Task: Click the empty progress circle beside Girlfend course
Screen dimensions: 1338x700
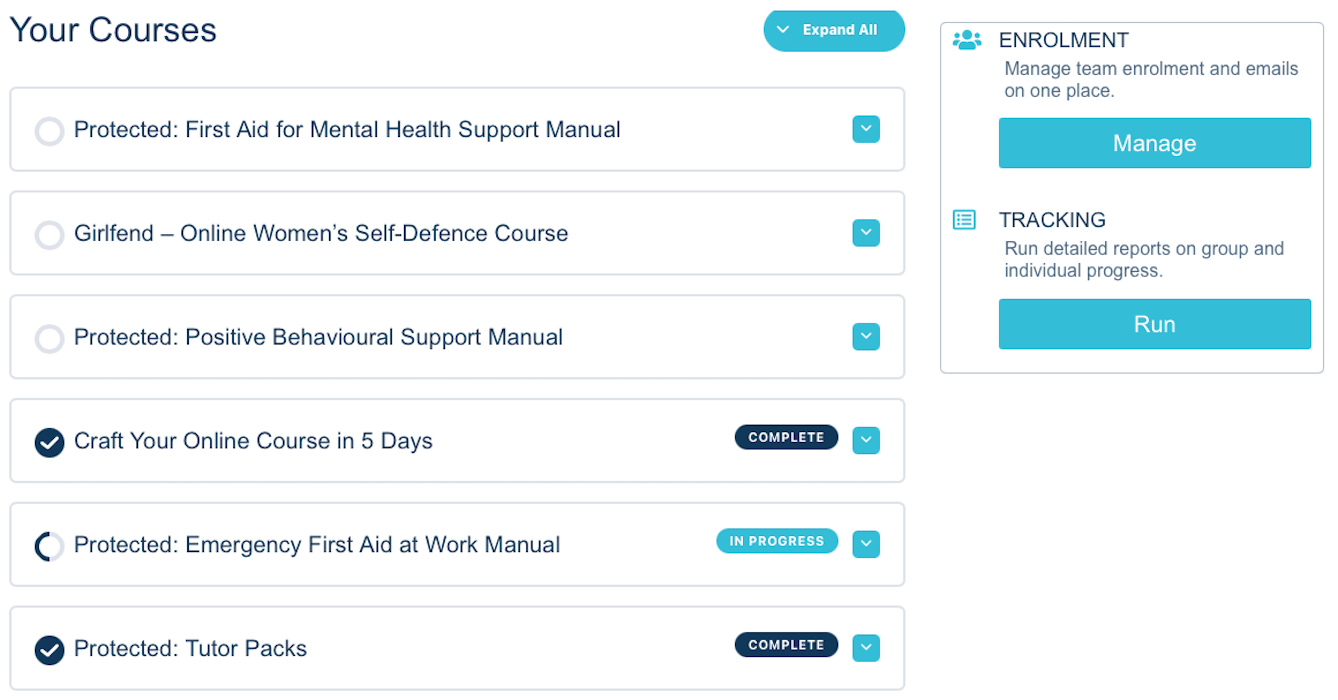Action: tap(49, 235)
